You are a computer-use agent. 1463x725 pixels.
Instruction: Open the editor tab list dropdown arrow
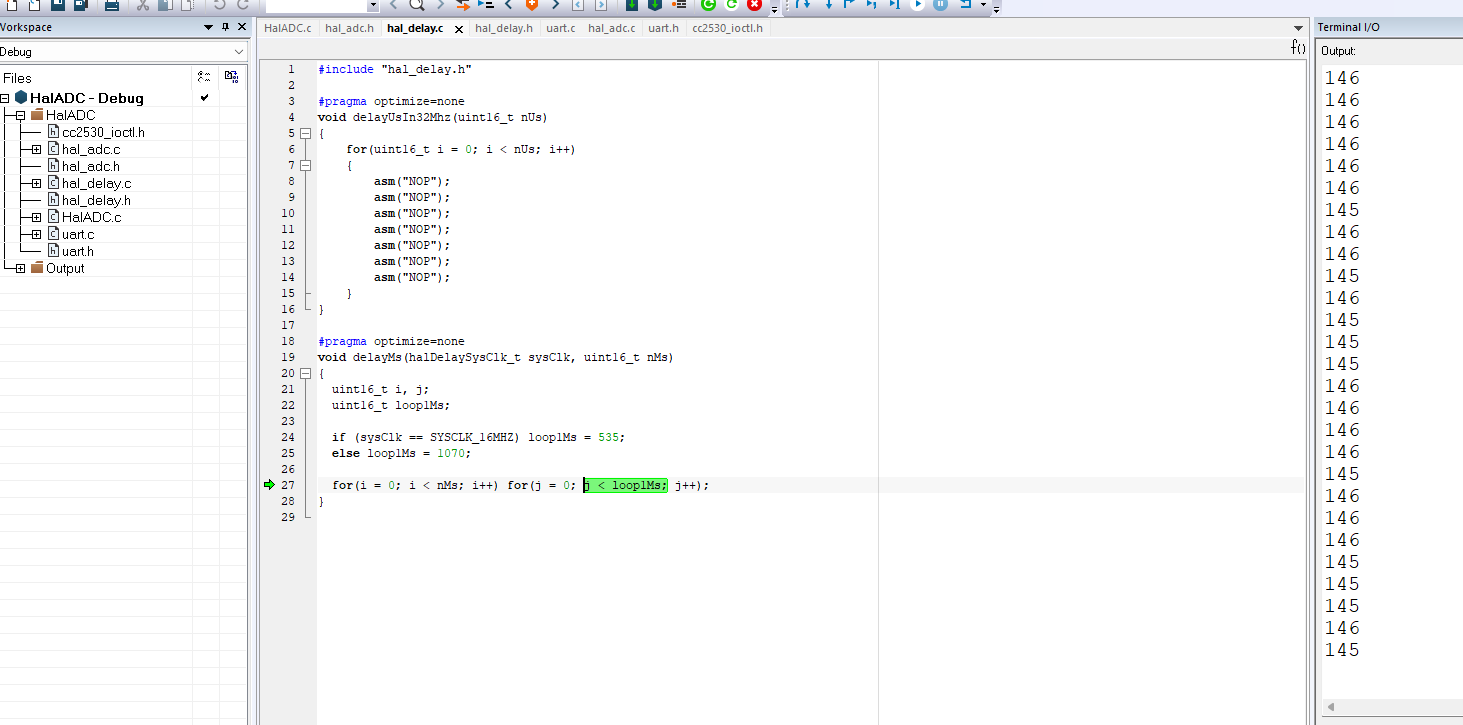[x=1298, y=28]
